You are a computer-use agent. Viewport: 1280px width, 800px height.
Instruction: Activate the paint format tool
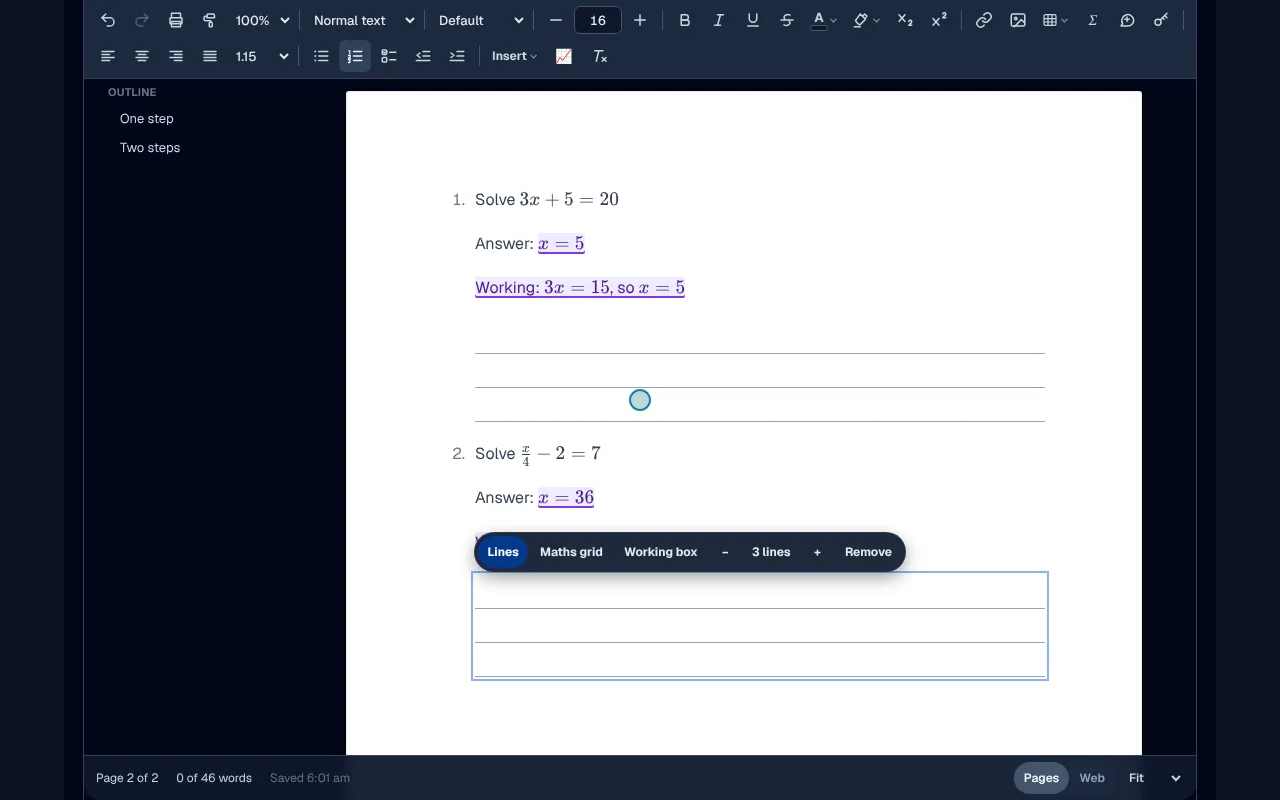coord(210,20)
